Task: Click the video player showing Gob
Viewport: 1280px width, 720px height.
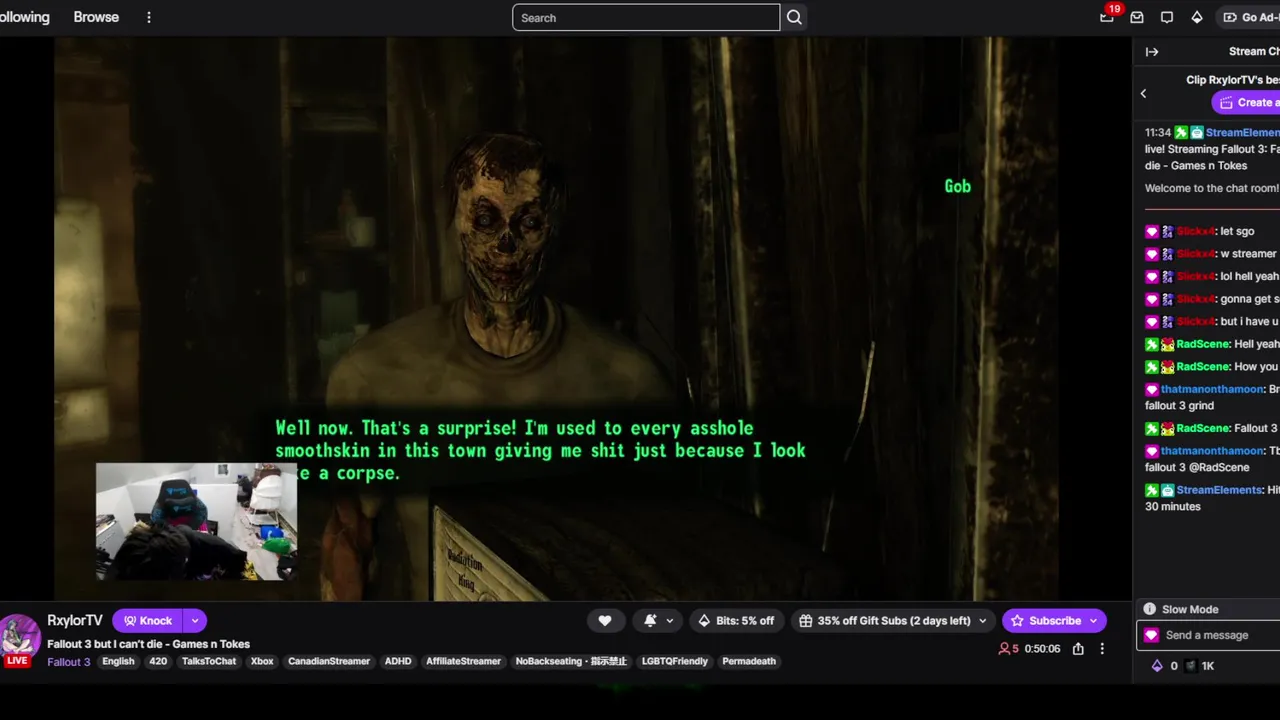Action: tap(556, 319)
